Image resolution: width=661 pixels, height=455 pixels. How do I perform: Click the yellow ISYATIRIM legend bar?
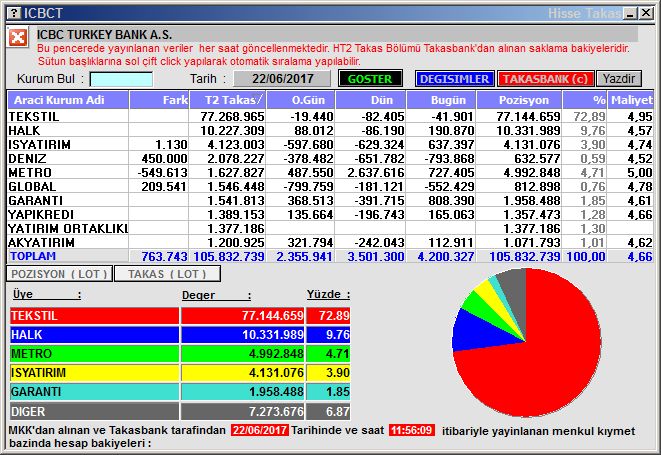click(94, 373)
